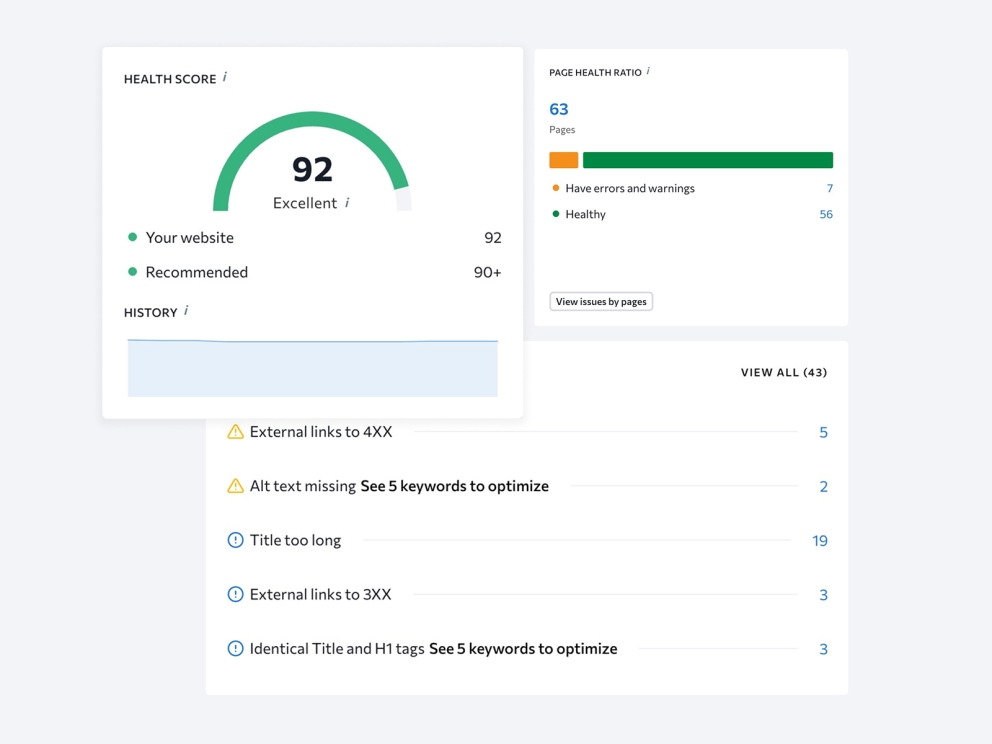Open the Title too long issue
The width and height of the screenshot is (992, 744).
(x=295, y=540)
